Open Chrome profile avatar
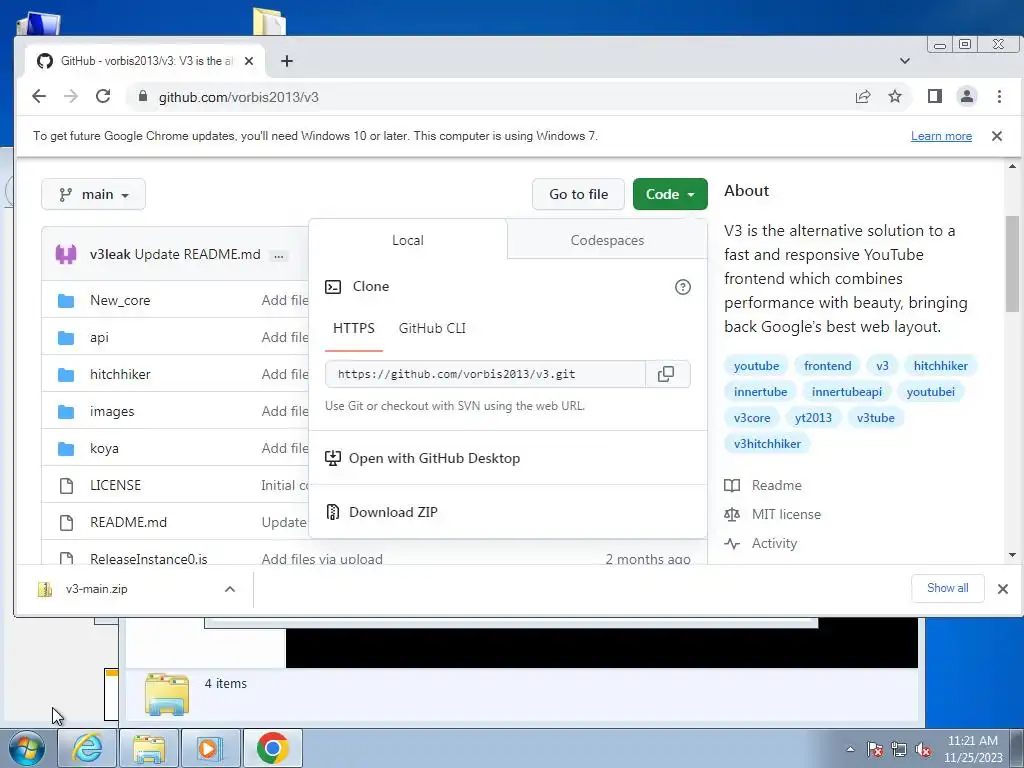This screenshot has height=768, width=1024. pos(967,97)
